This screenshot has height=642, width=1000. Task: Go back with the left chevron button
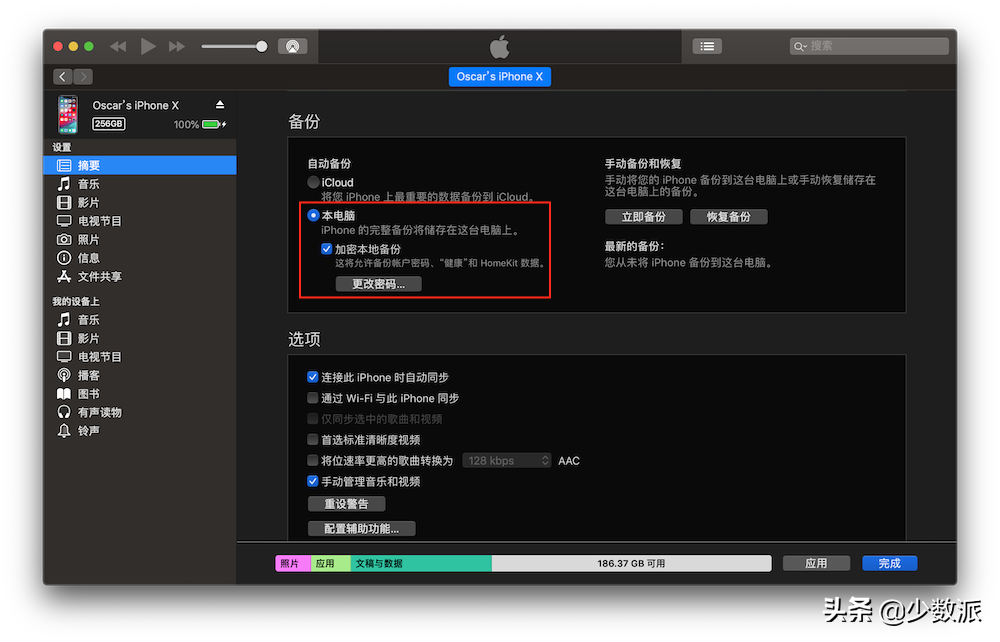[x=63, y=77]
